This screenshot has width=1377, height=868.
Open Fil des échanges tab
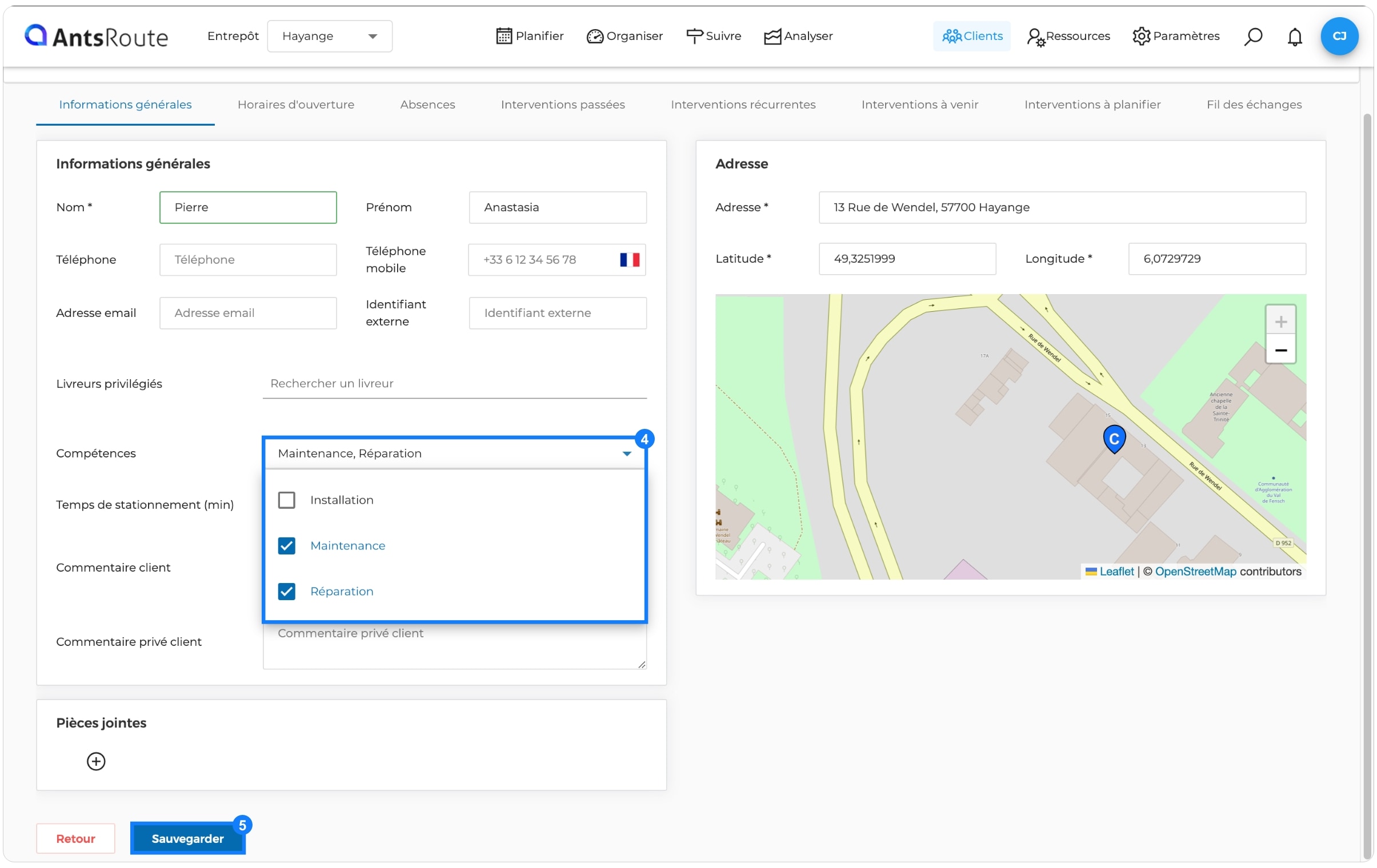[1254, 105]
